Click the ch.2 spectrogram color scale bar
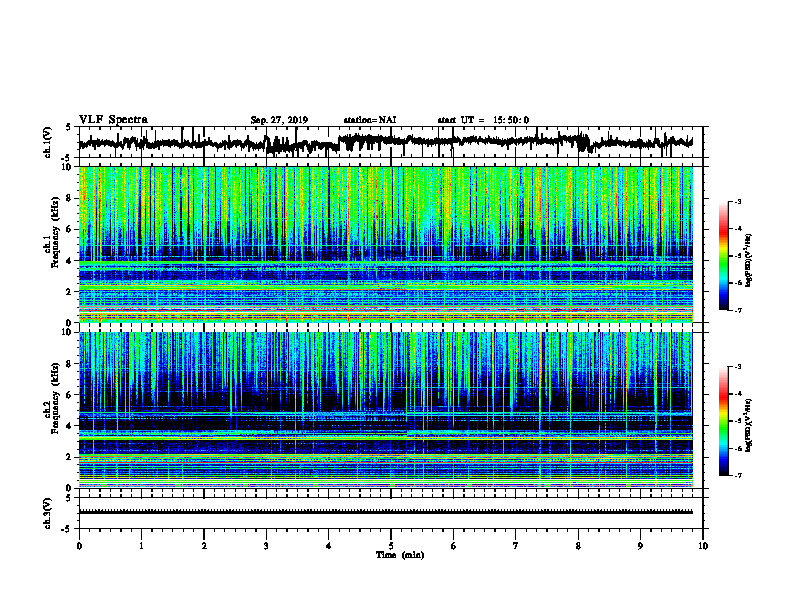Image resolution: width=792 pixels, height=612 pixels. point(724,421)
